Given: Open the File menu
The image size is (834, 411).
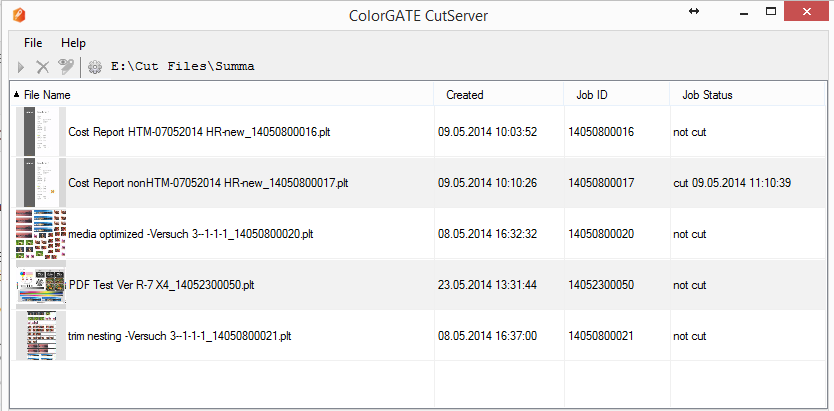Looking at the screenshot, I should [x=33, y=43].
